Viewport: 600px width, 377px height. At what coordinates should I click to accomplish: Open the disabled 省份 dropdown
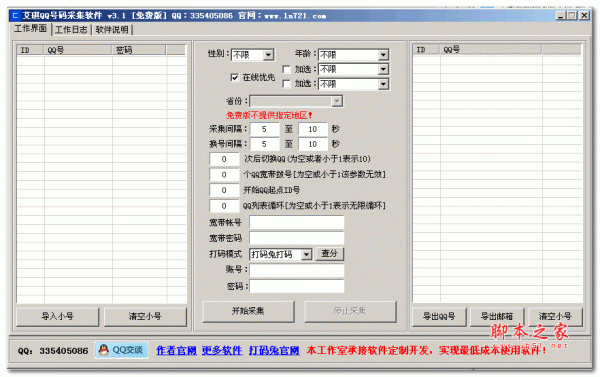[x=296, y=101]
